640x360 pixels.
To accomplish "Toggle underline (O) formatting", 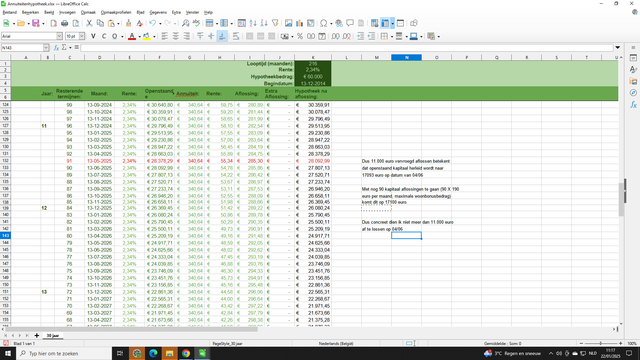I will coord(115,36).
